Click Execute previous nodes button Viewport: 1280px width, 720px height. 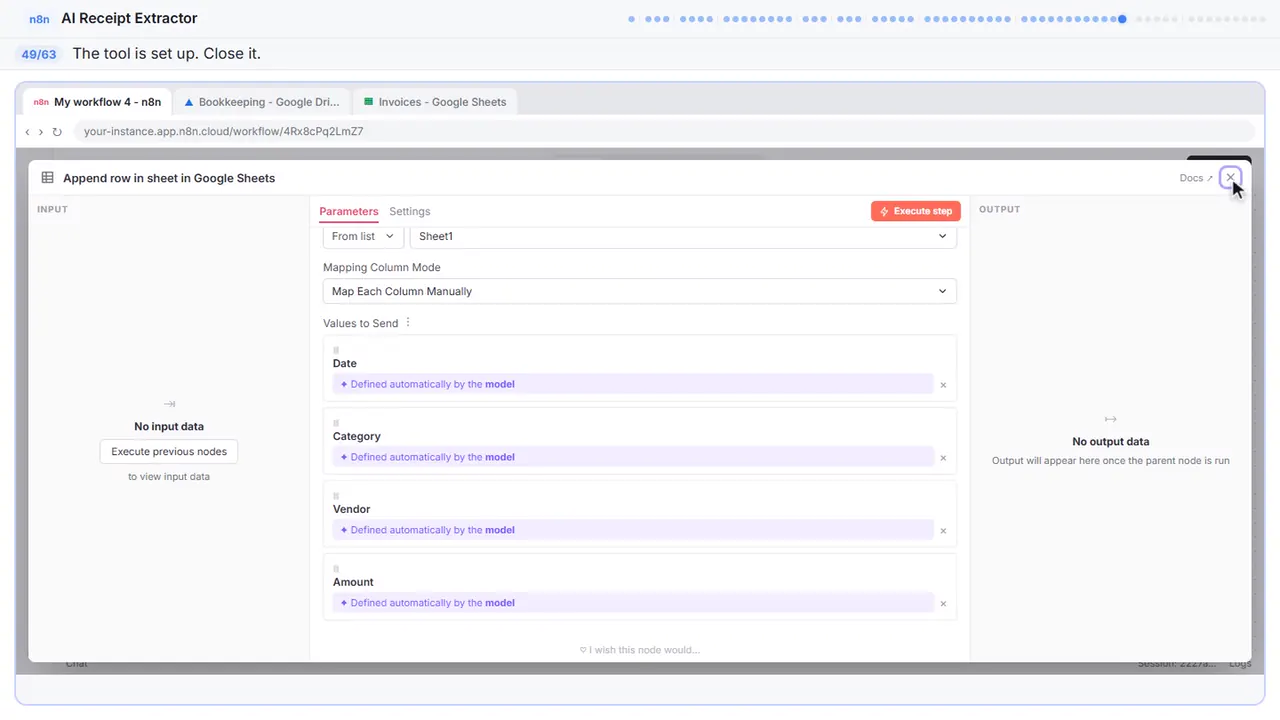[169, 452]
